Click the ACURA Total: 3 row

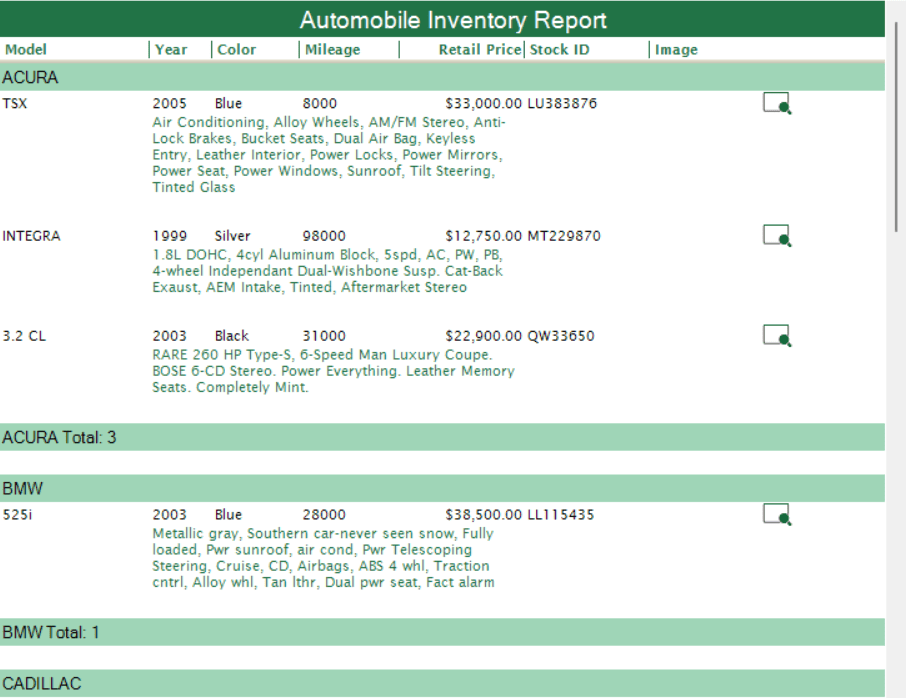(x=442, y=437)
